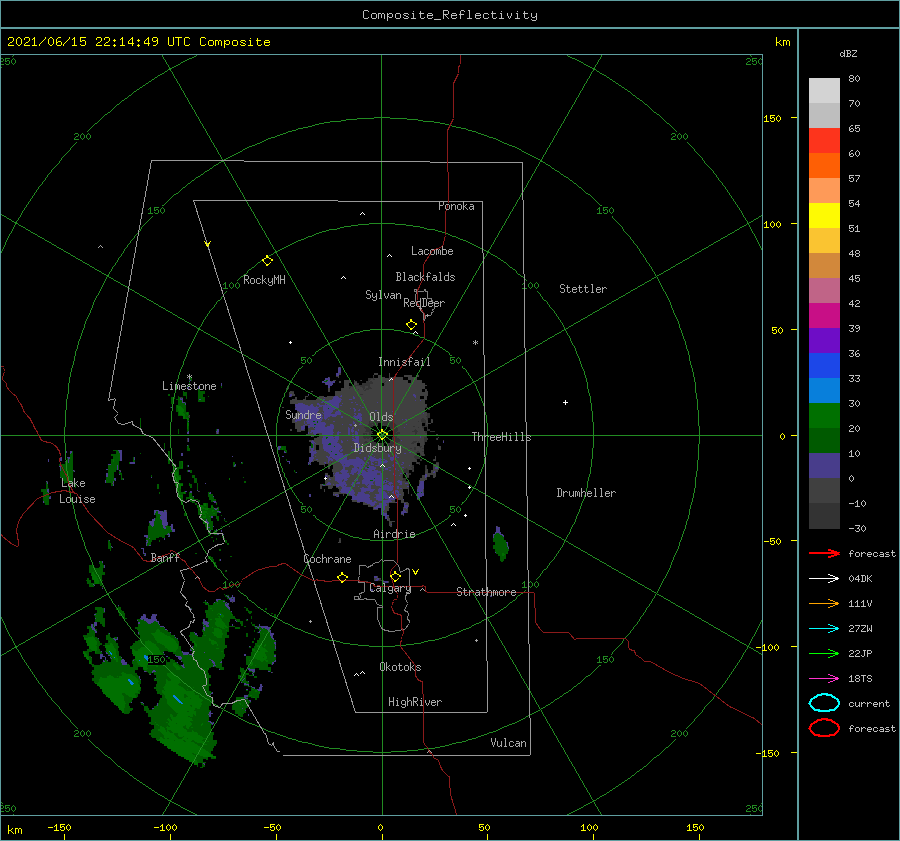Click the green echo blob north of Strathmore
This screenshot has width=900, height=841.
tap(500, 544)
